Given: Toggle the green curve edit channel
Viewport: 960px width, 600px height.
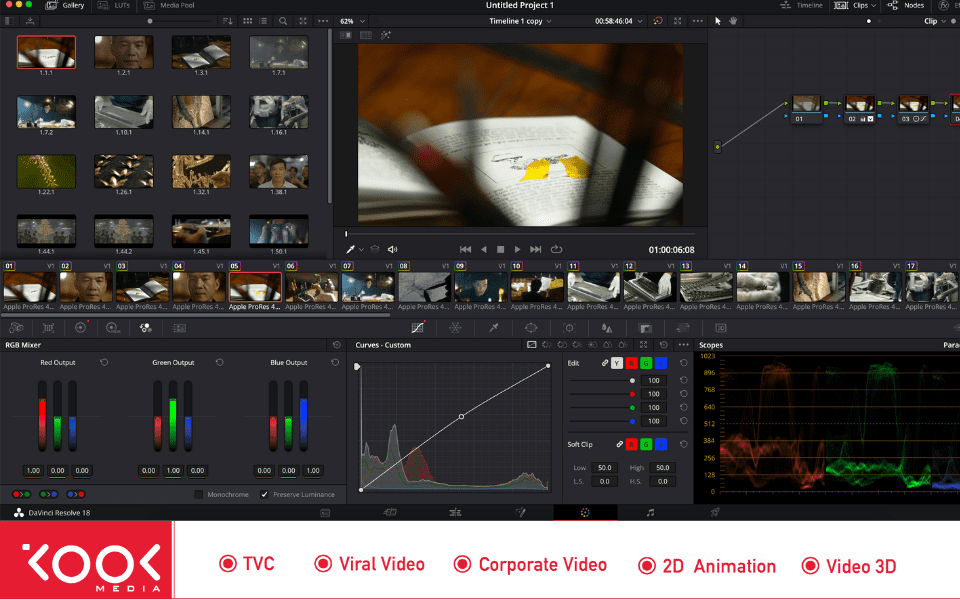Looking at the screenshot, I should 646,363.
